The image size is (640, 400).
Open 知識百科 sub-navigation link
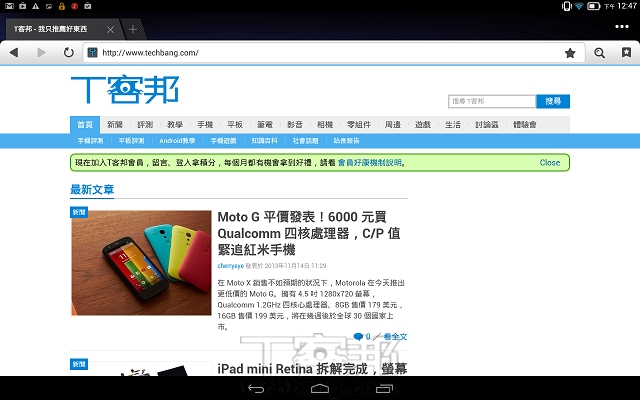coord(264,141)
